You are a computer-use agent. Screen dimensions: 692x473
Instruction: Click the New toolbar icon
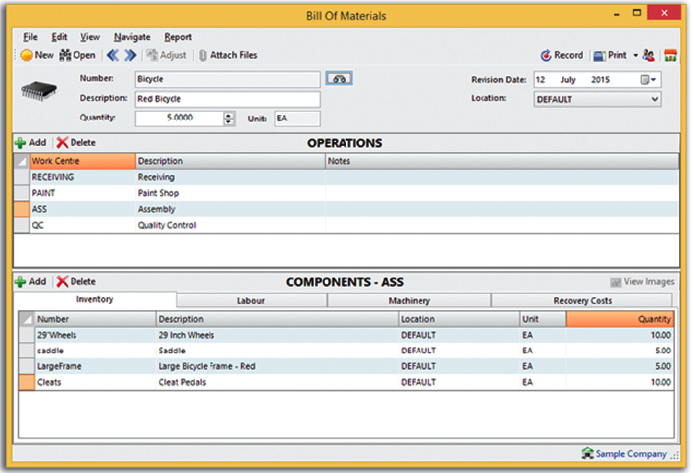coord(26,55)
